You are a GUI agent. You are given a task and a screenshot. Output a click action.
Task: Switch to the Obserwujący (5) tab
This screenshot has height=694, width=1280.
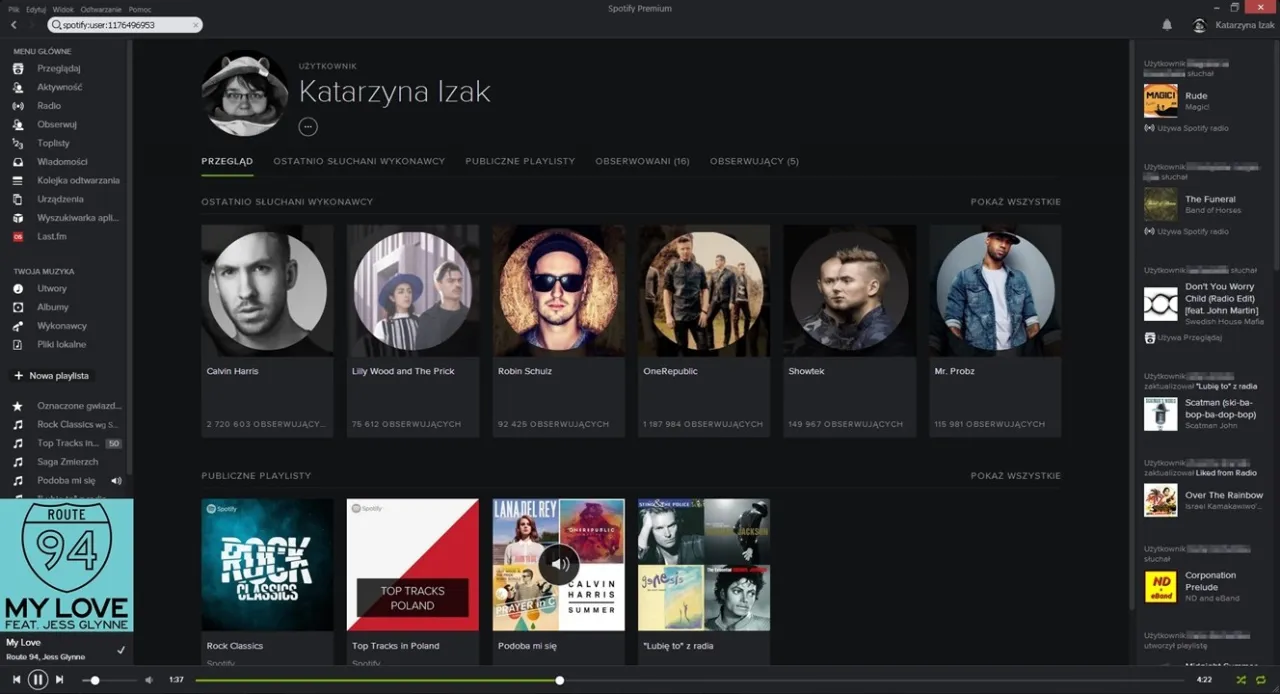pos(754,161)
